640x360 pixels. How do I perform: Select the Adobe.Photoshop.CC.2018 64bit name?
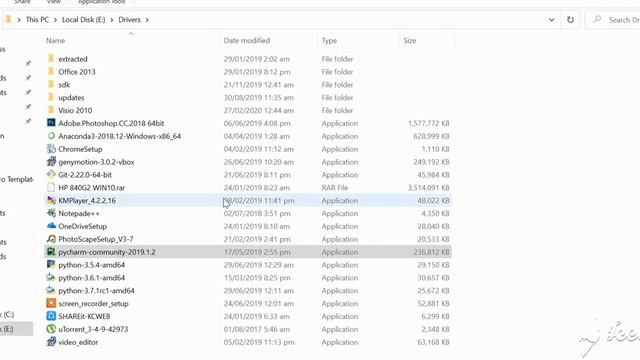tap(111, 123)
